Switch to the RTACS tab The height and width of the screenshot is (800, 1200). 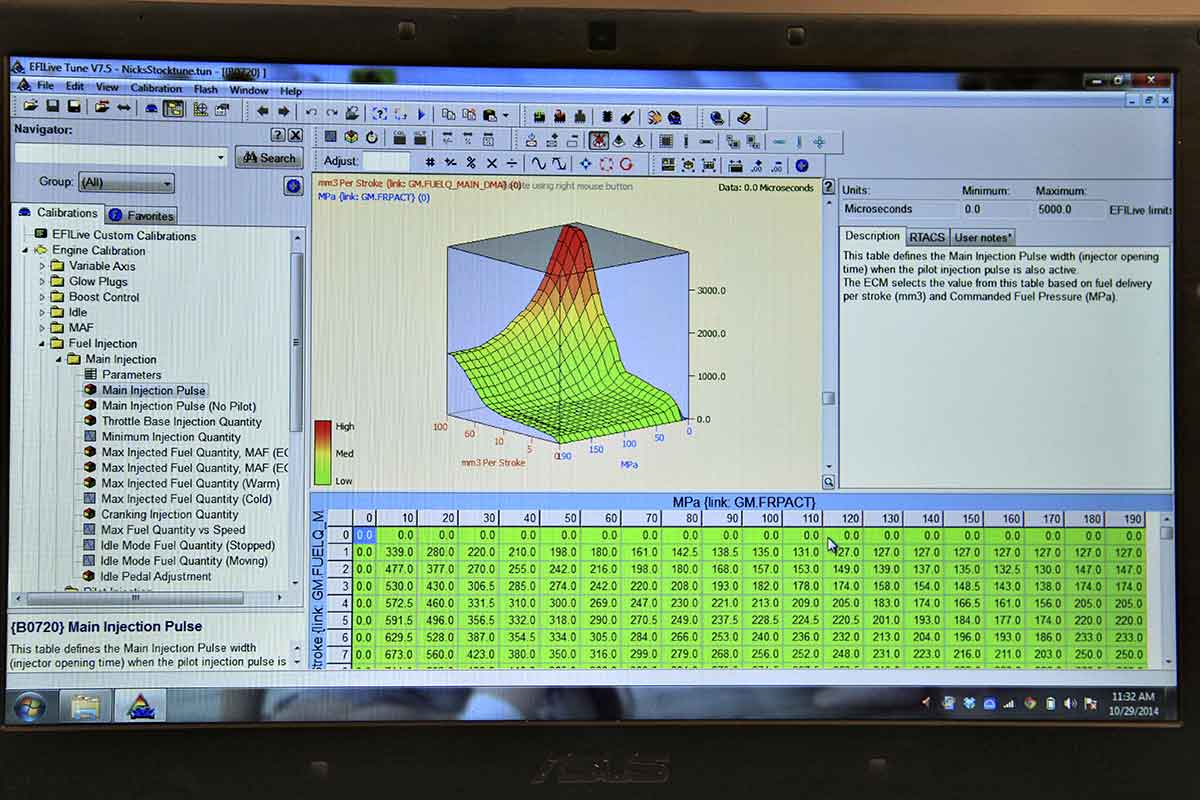coord(926,237)
